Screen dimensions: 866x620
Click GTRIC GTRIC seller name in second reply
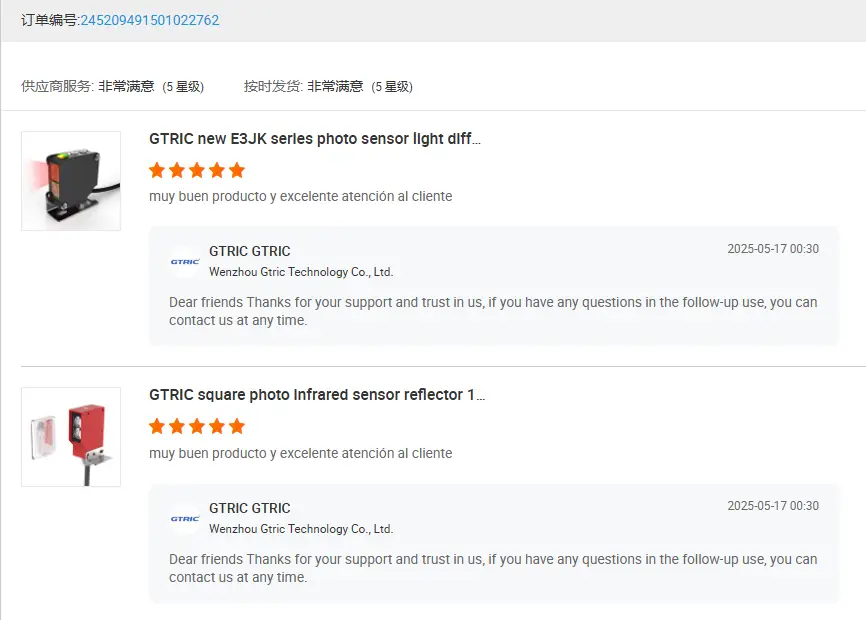tap(250, 508)
